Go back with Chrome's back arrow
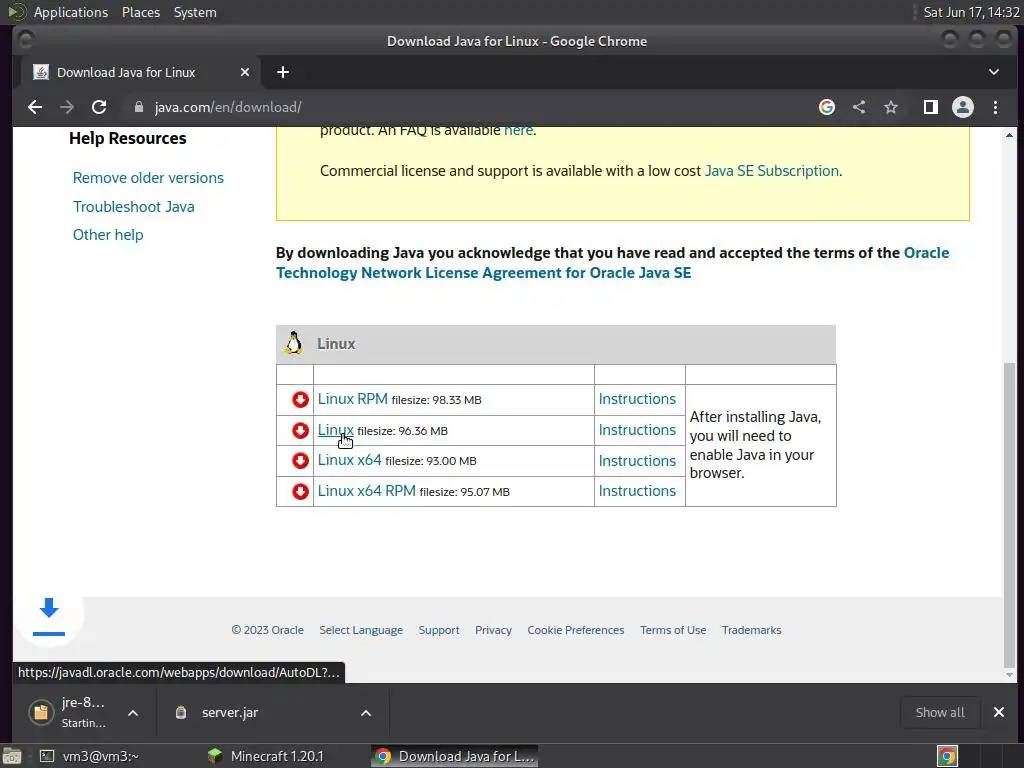The image size is (1024, 768). point(35,107)
